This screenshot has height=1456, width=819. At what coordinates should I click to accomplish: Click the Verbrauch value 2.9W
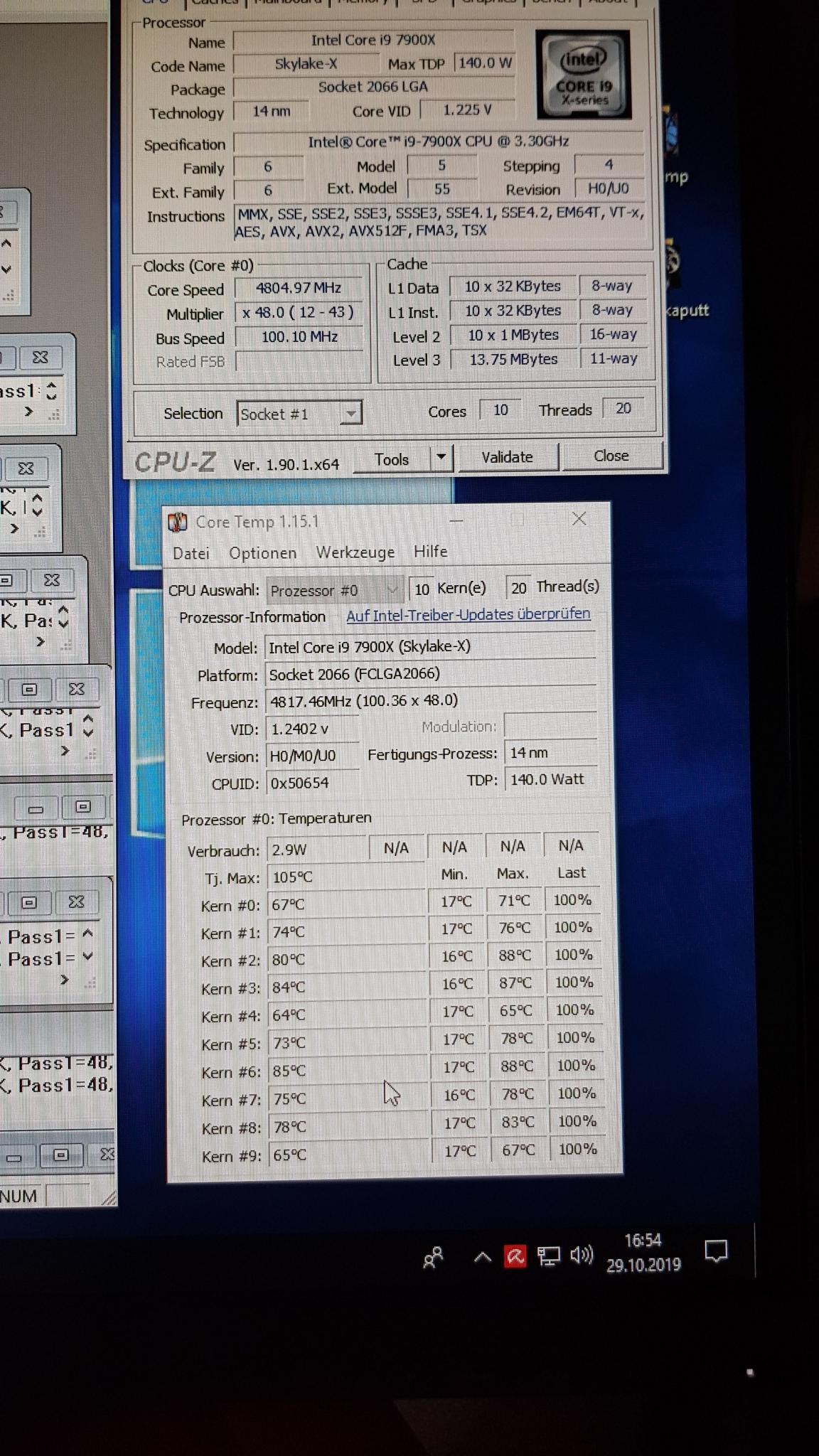(x=317, y=850)
